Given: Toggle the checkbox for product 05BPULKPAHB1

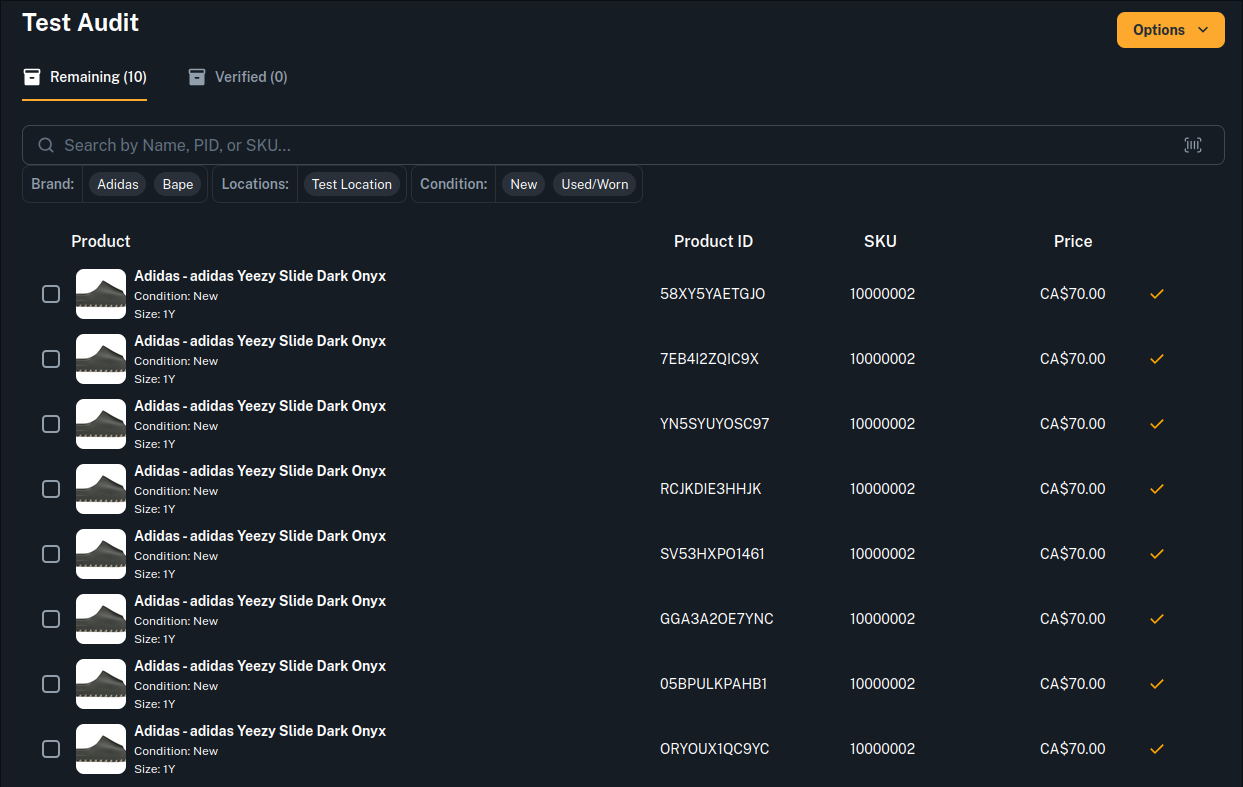Looking at the screenshot, I should pyautogui.click(x=51, y=684).
